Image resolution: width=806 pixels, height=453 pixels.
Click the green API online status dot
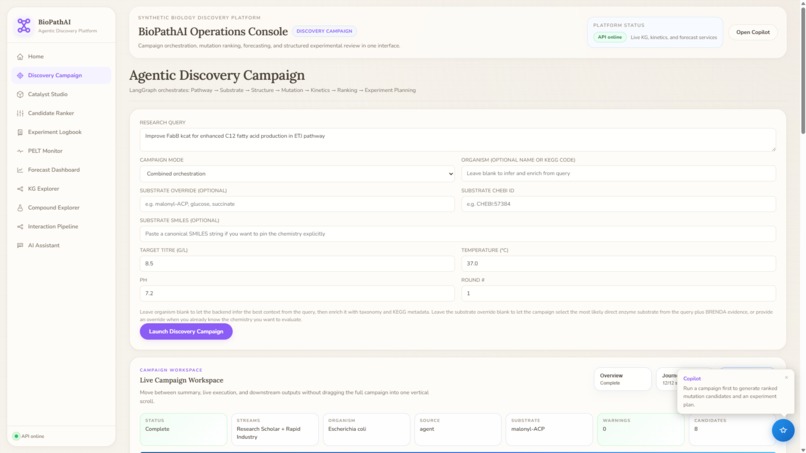[16, 436]
